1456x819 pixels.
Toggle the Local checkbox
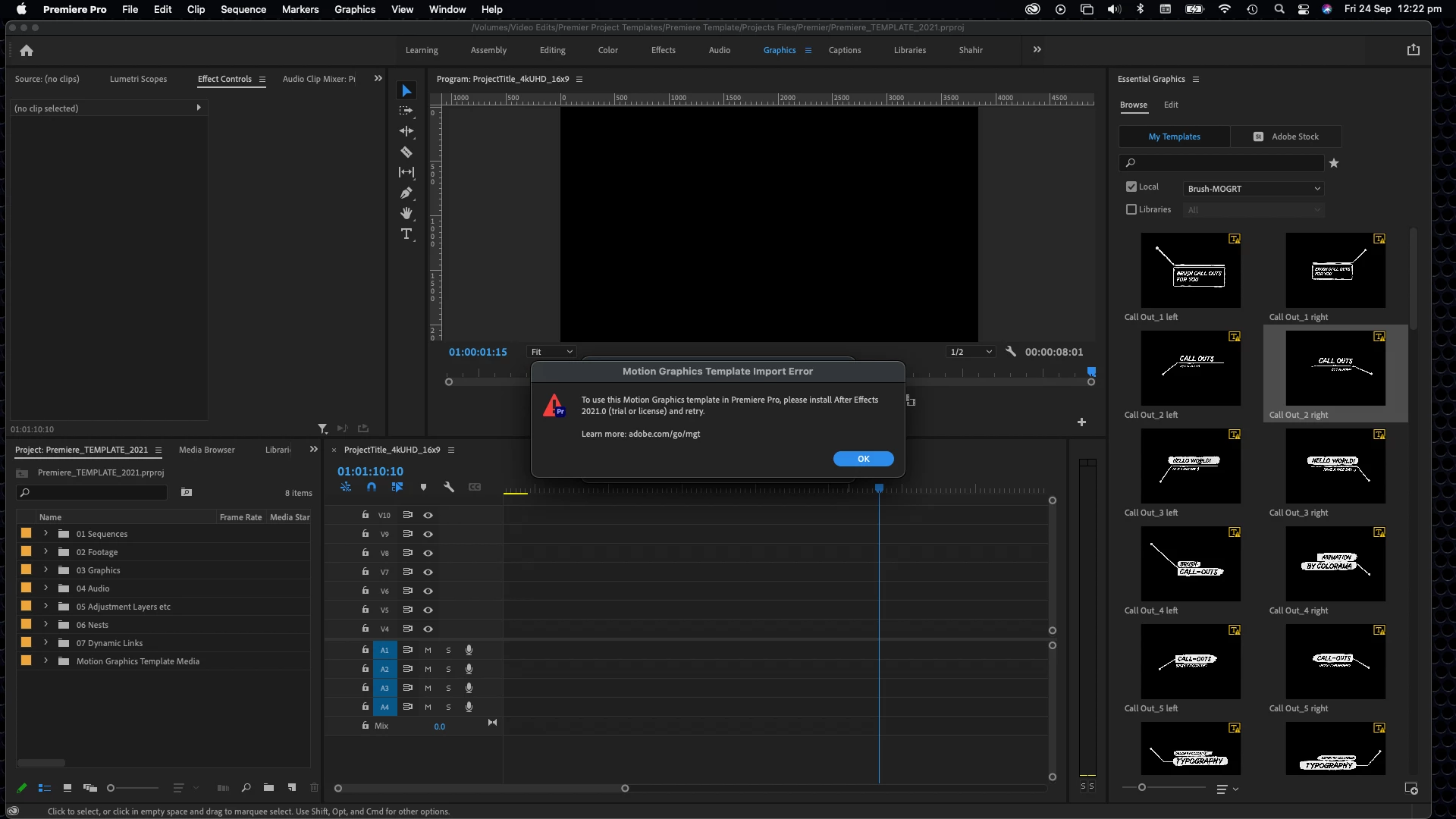pyautogui.click(x=1131, y=187)
